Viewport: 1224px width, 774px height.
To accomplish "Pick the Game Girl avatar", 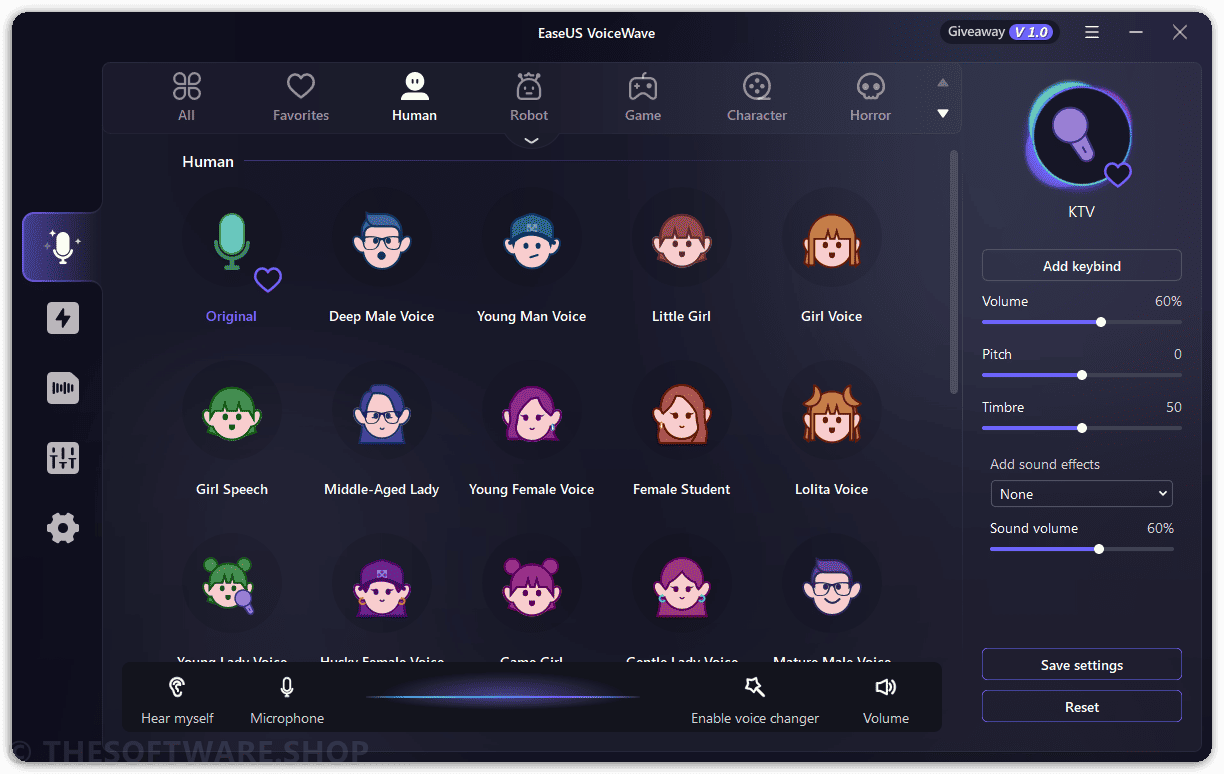I will [x=531, y=587].
